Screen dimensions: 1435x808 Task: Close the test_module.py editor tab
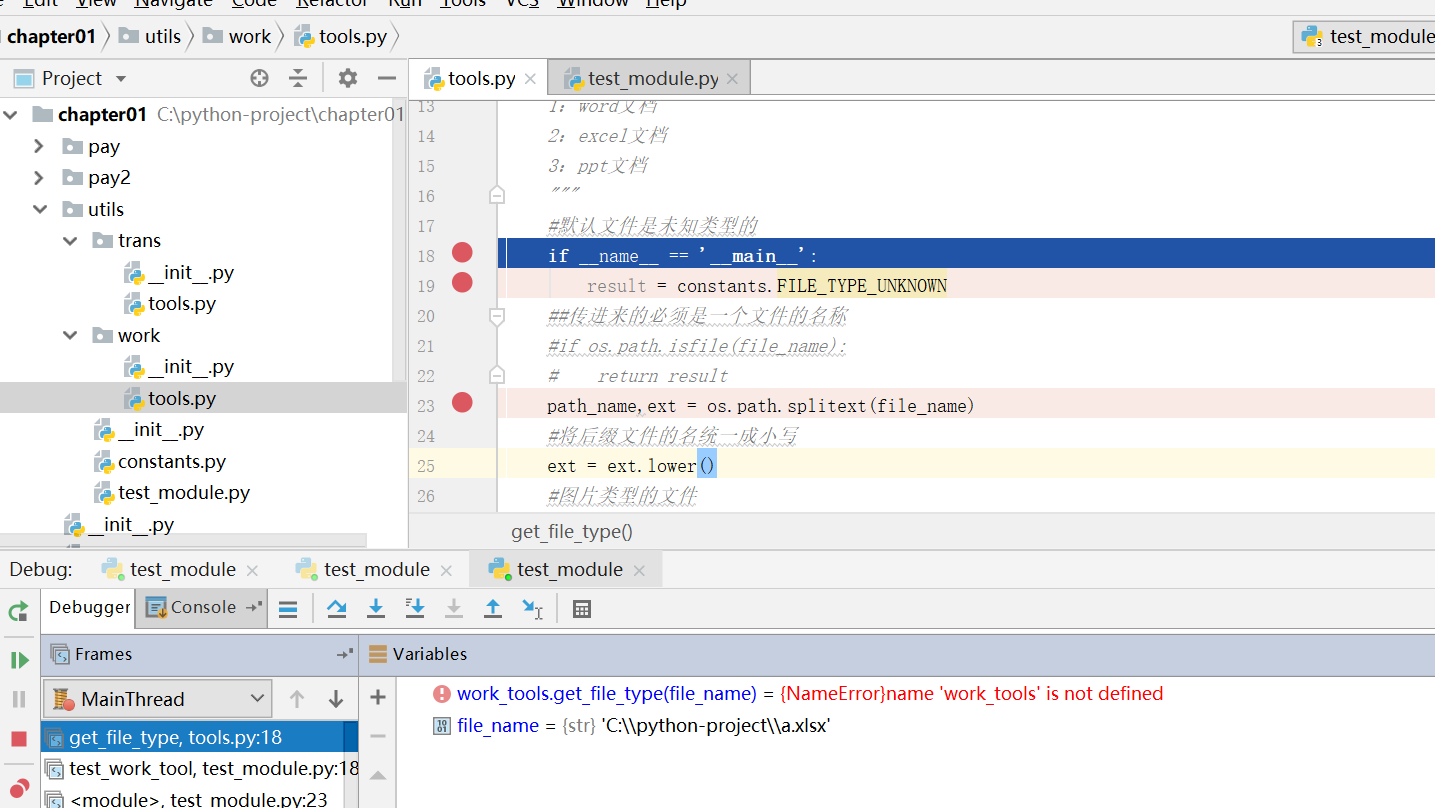[x=732, y=79]
